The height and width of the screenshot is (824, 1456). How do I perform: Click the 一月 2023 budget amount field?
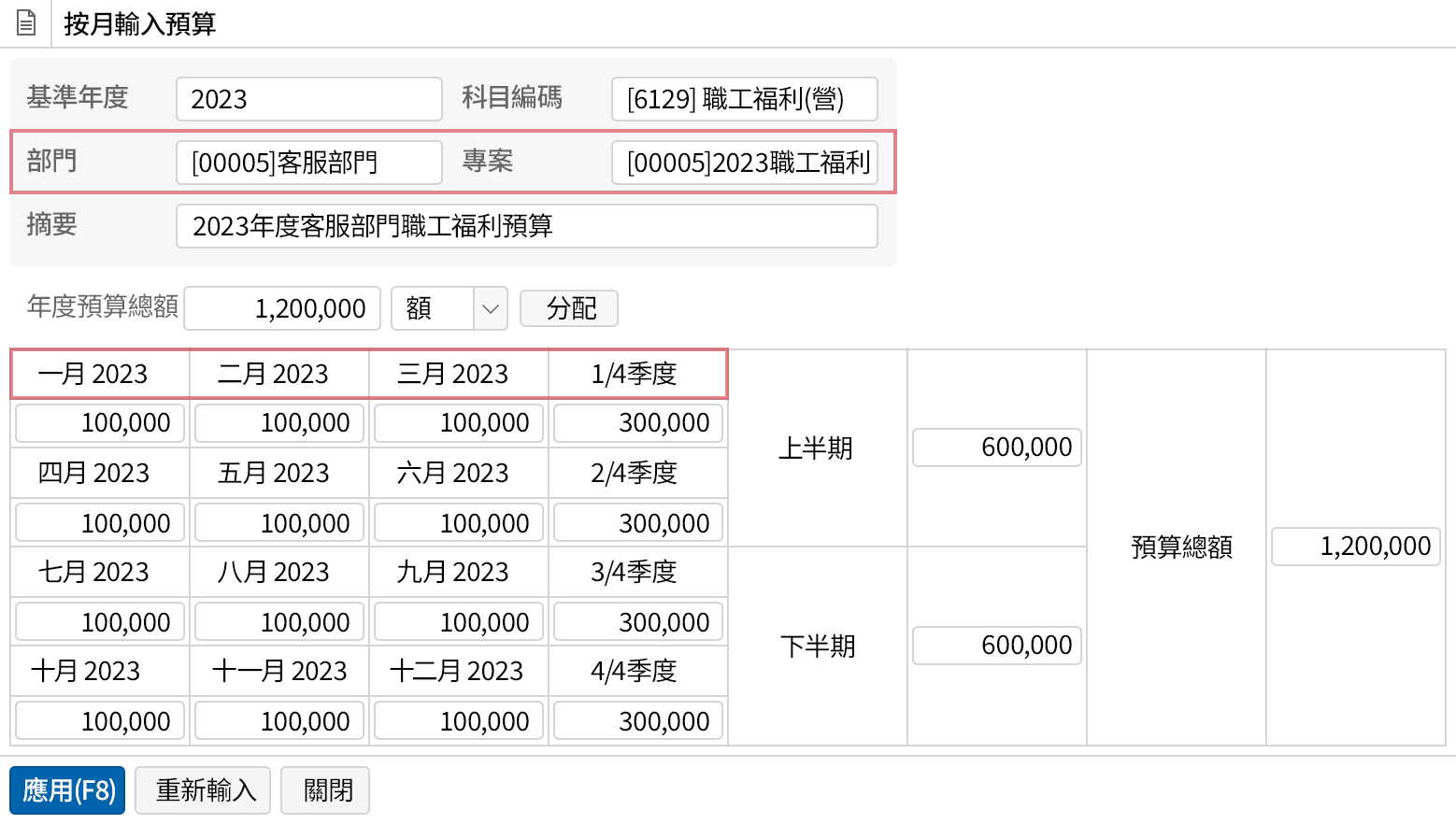[99, 422]
